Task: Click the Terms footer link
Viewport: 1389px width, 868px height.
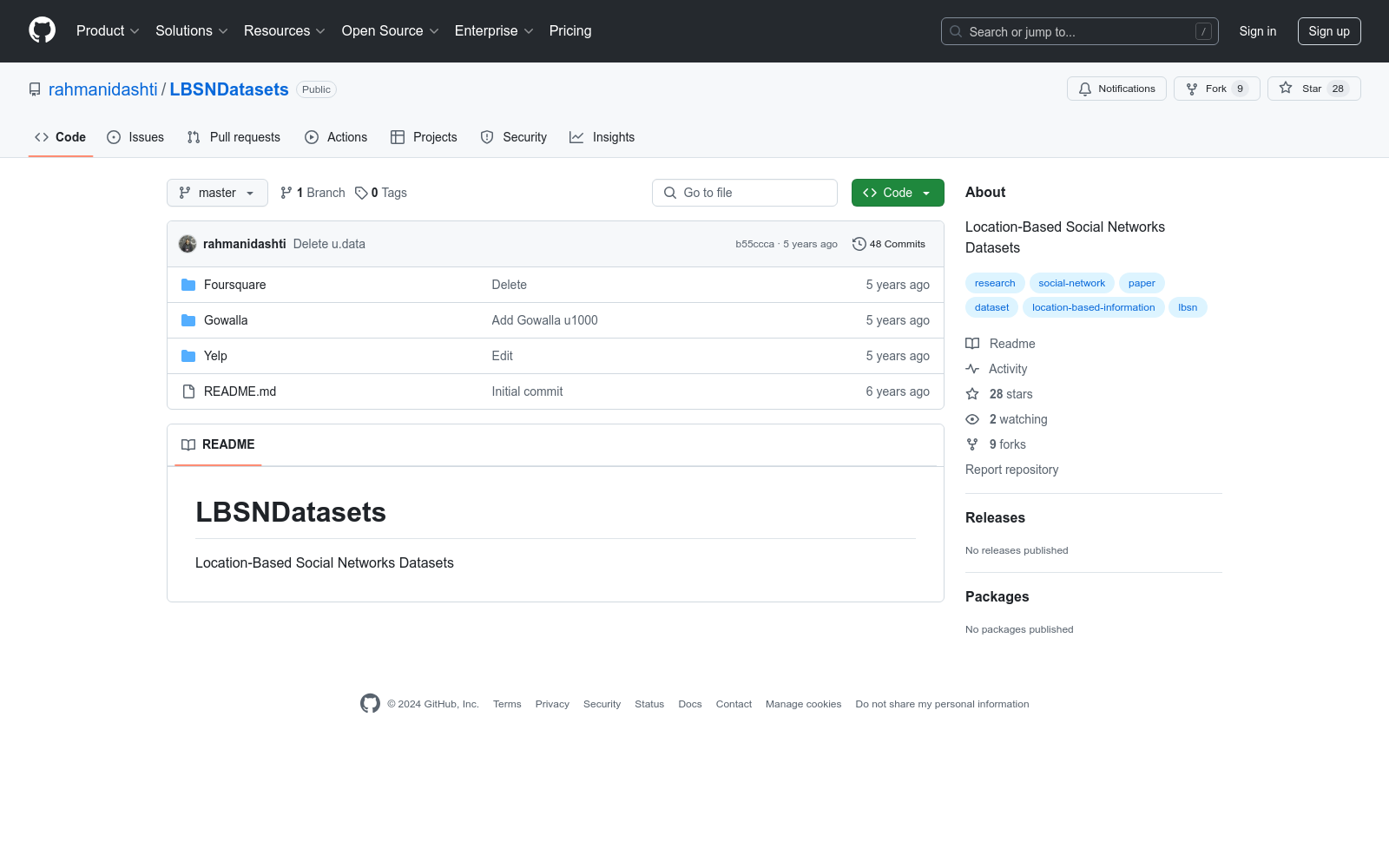Action: [x=507, y=704]
